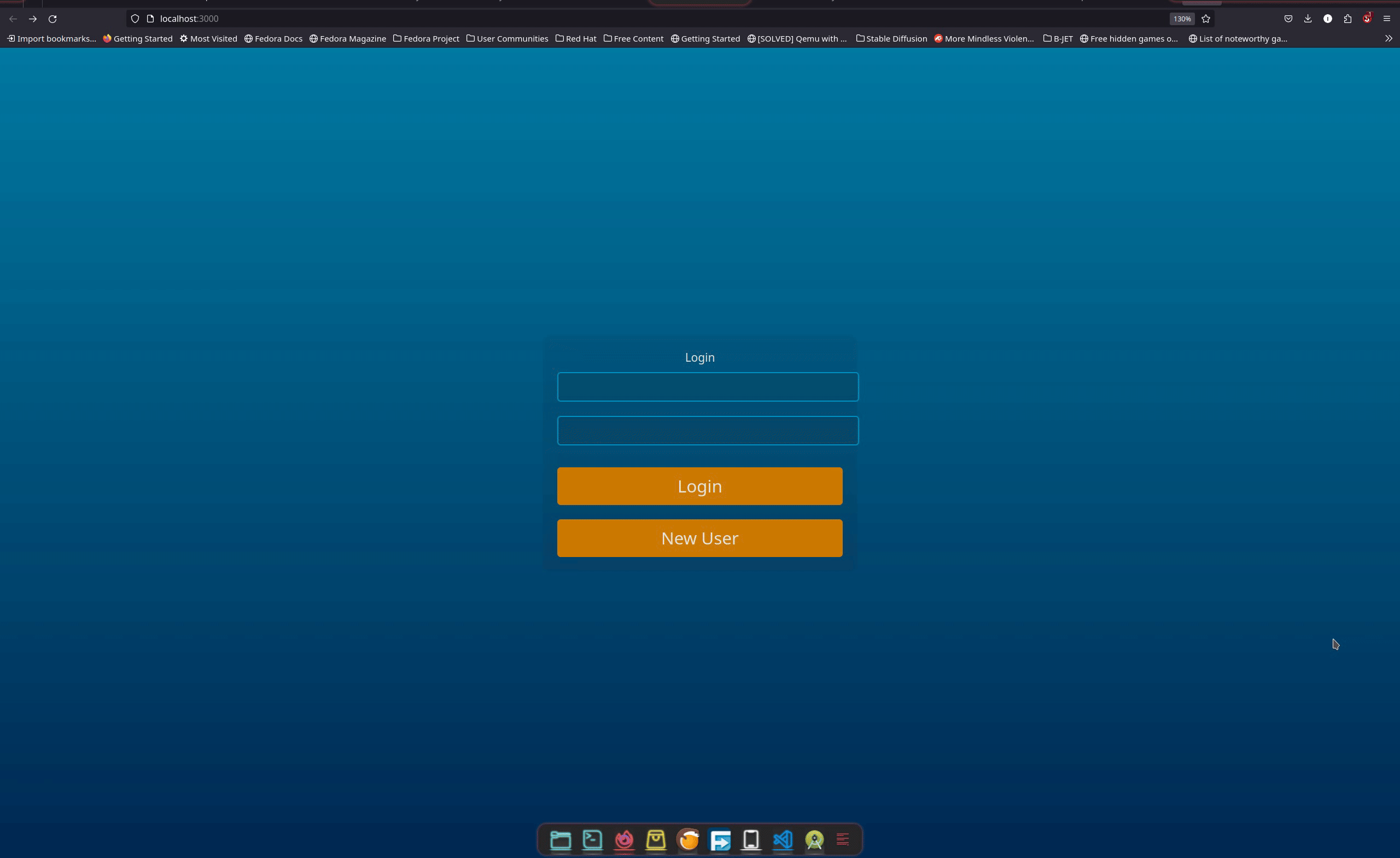Click the orange Login button
Image resolution: width=1400 pixels, height=858 pixels.
tap(699, 486)
